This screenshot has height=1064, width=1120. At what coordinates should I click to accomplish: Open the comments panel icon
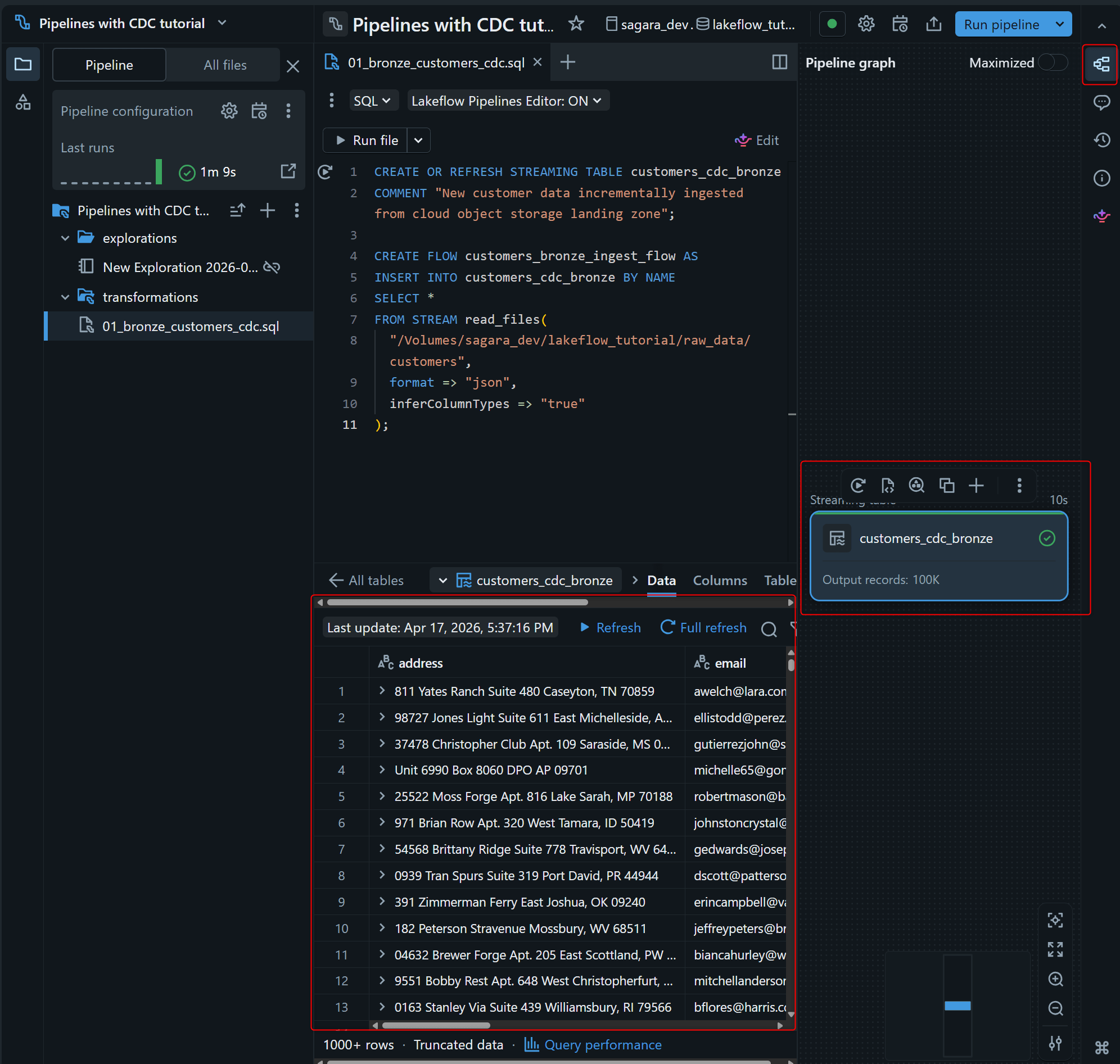[1101, 103]
